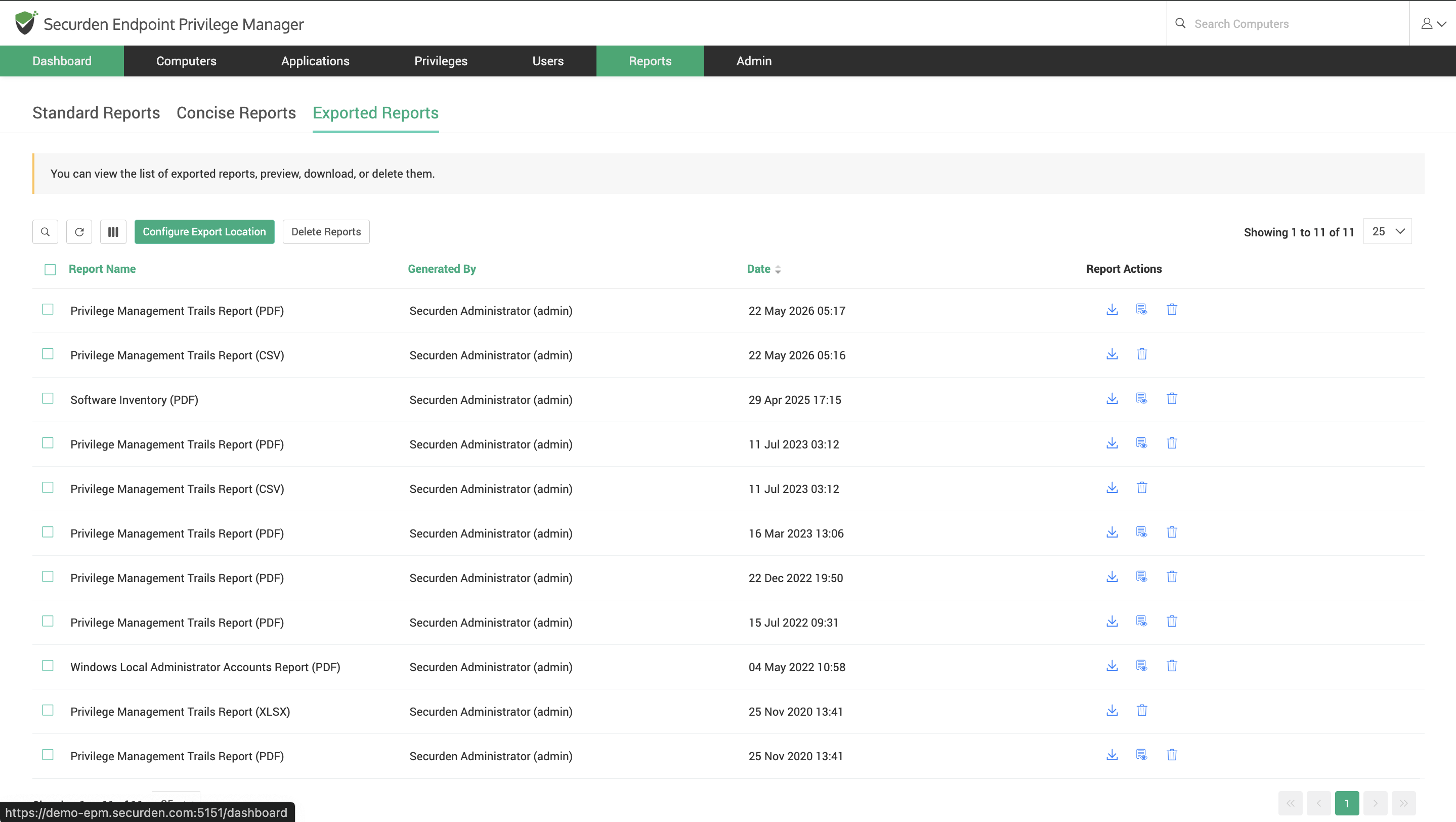Jump to the last page of results
Image resolution: width=1456 pixels, height=822 pixels.
tap(1403, 803)
